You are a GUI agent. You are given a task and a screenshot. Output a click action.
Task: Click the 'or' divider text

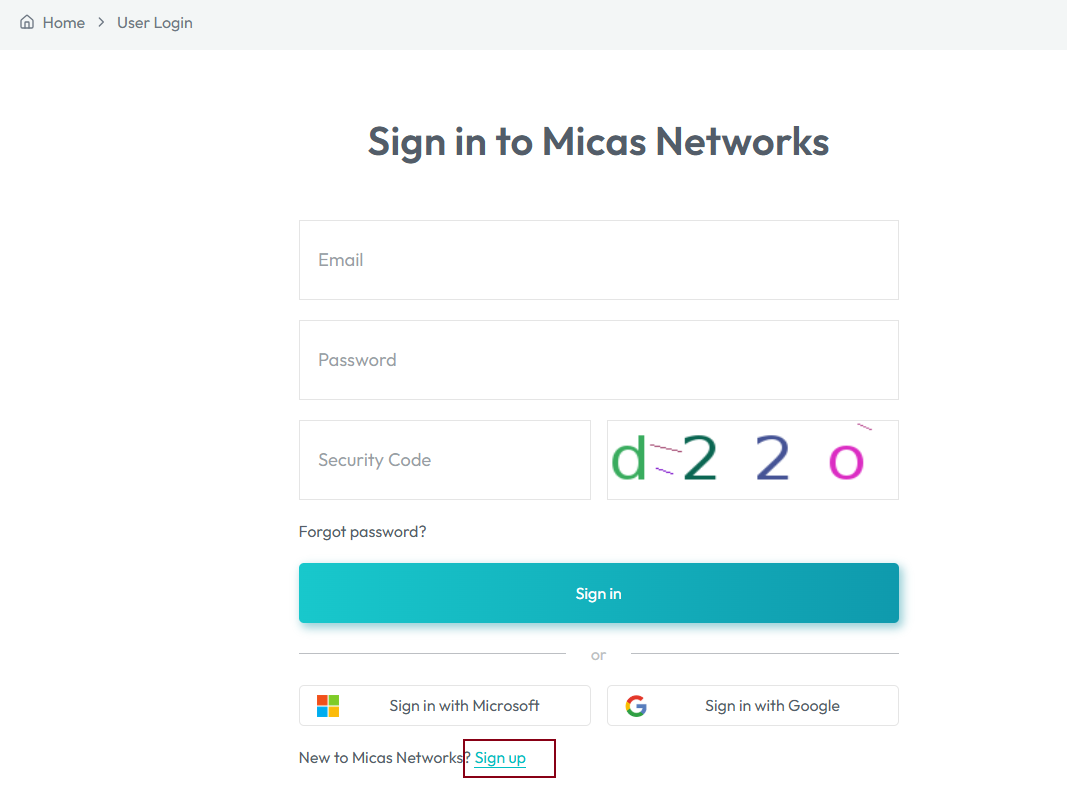pyautogui.click(x=598, y=655)
